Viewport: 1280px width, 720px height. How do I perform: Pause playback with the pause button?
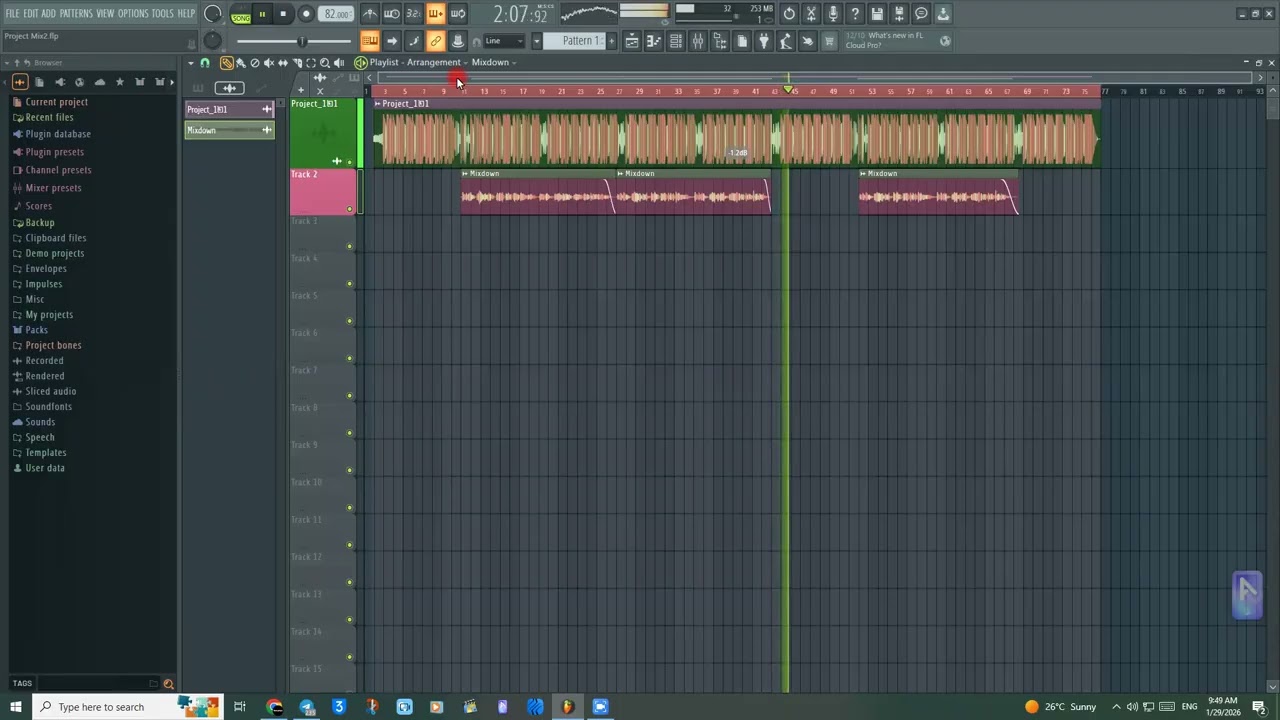262,14
